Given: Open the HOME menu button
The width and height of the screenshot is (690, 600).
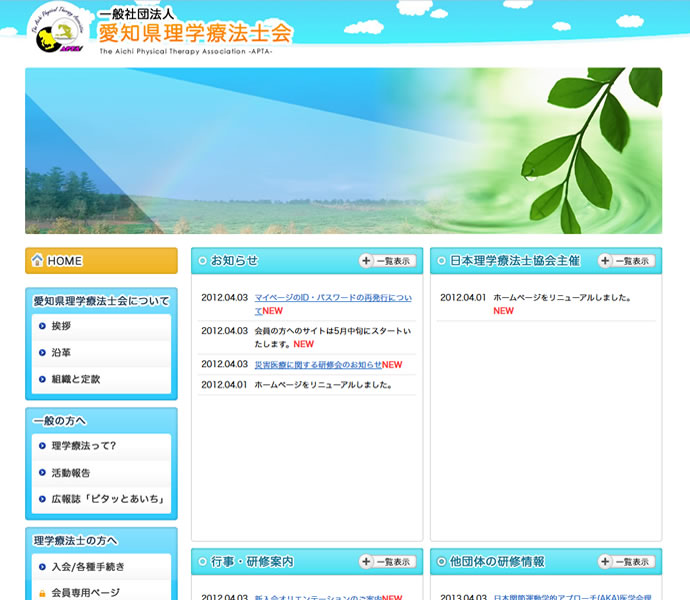Looking at the screenshot, I should 101,261.
